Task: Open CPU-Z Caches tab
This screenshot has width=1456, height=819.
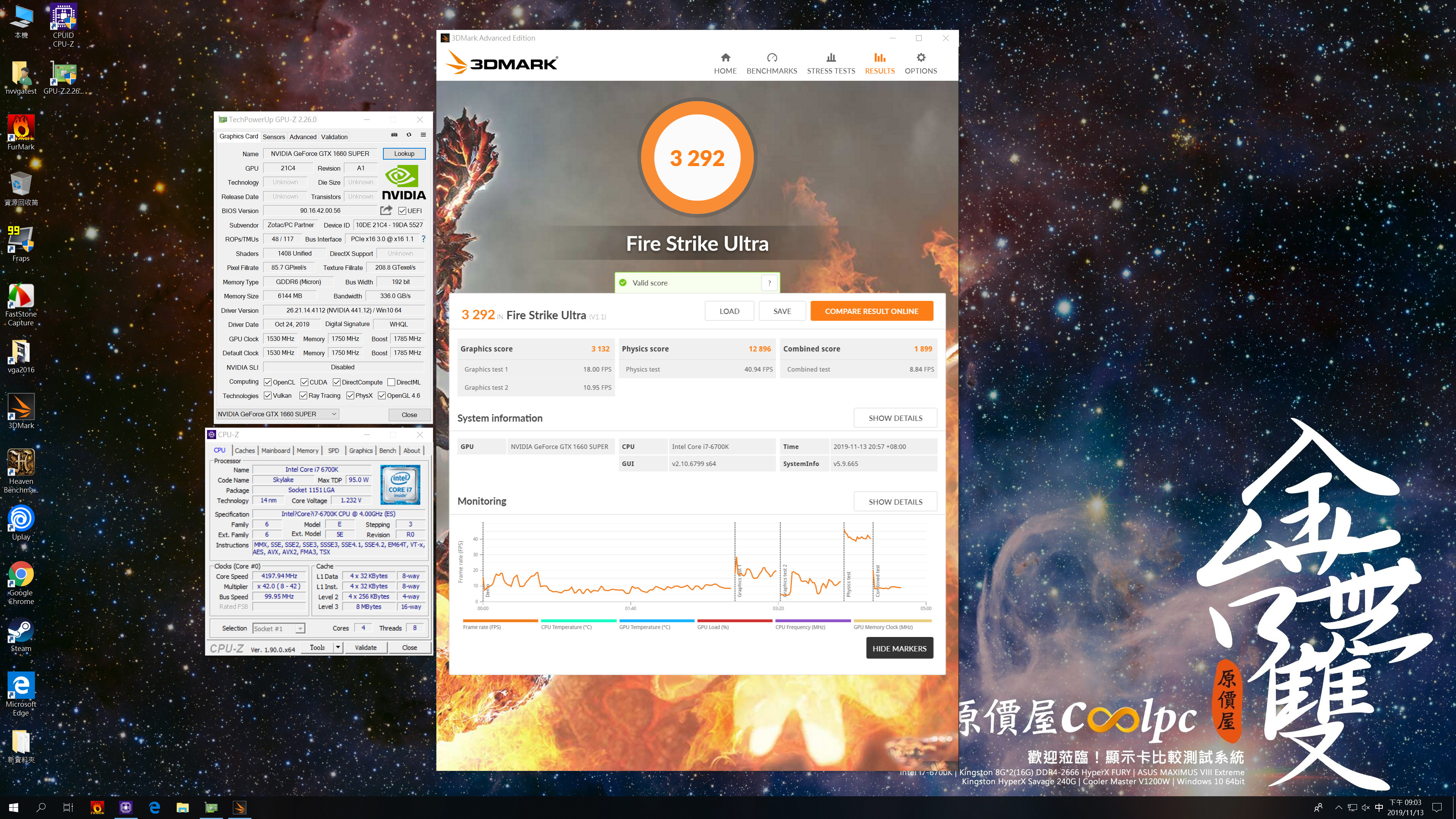Action: pyautogui.click(x=245, y=450)
